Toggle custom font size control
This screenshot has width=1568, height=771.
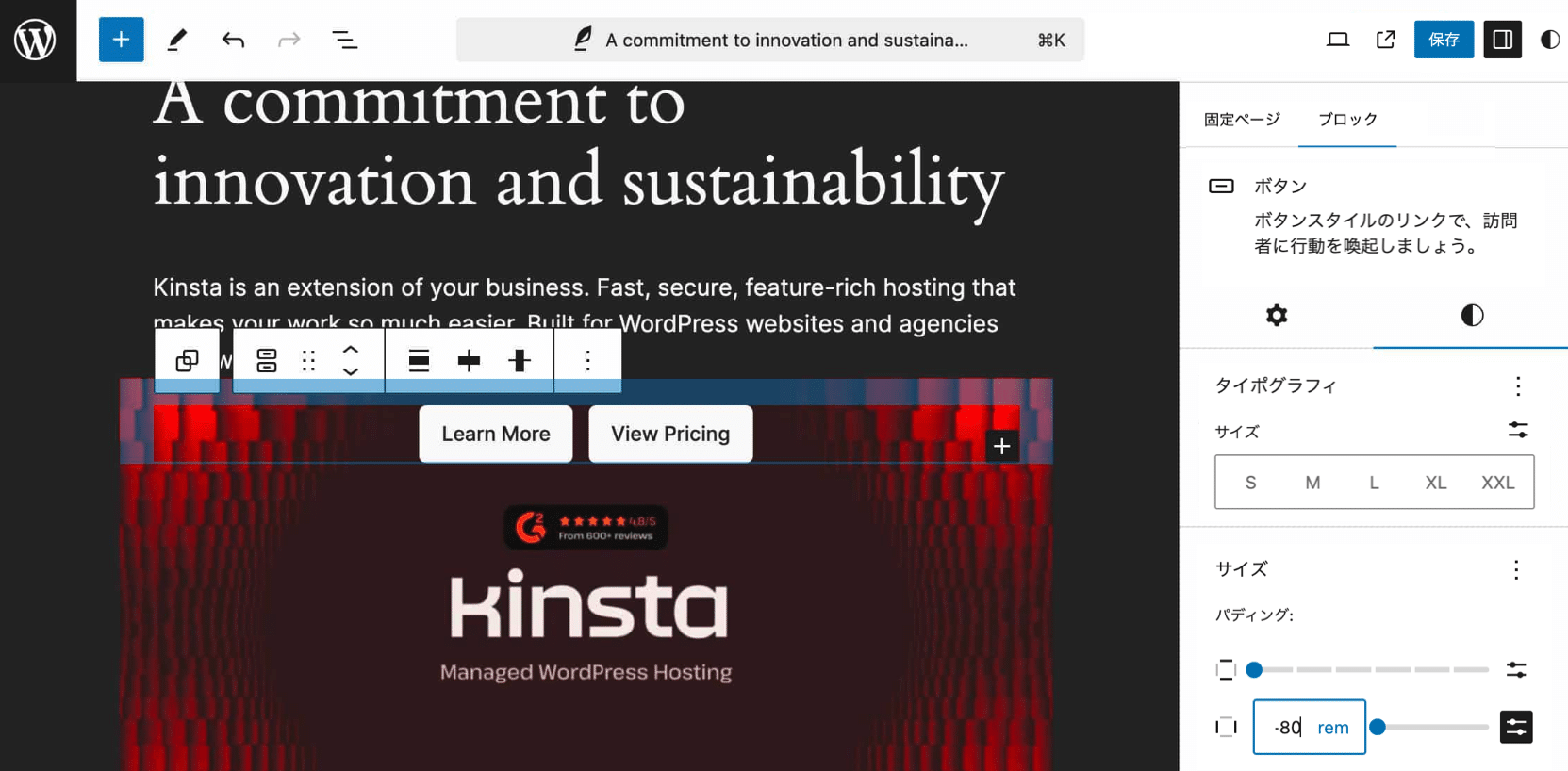click(1518, 430)
